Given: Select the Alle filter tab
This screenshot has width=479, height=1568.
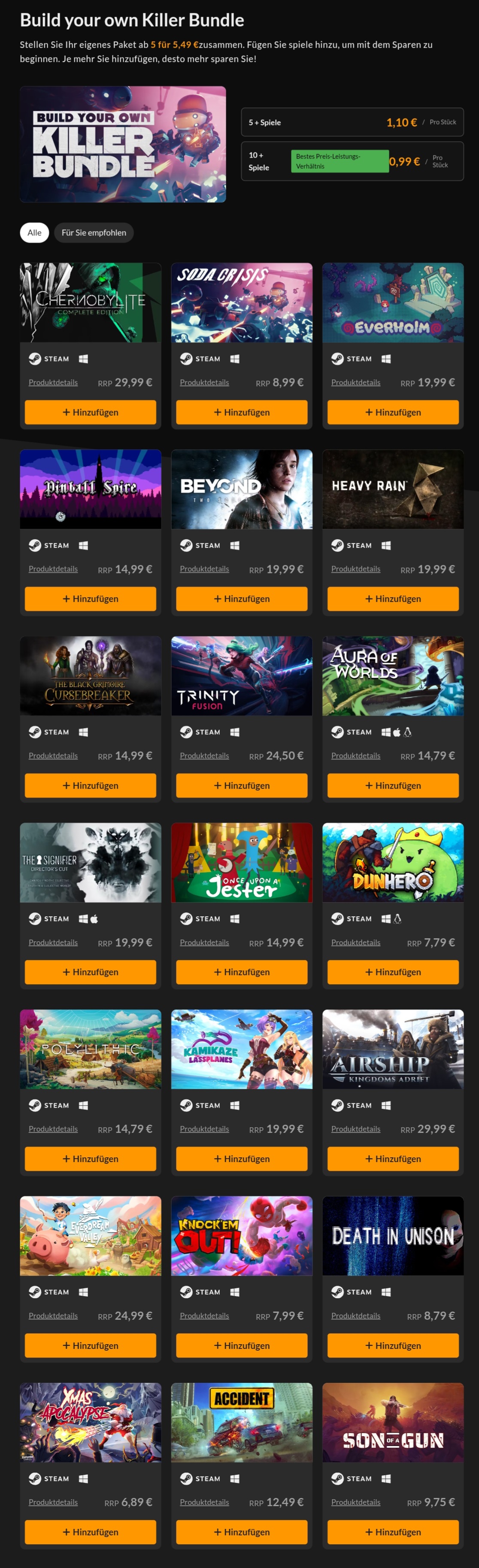Looking at the screenshot, I should 35,232.
